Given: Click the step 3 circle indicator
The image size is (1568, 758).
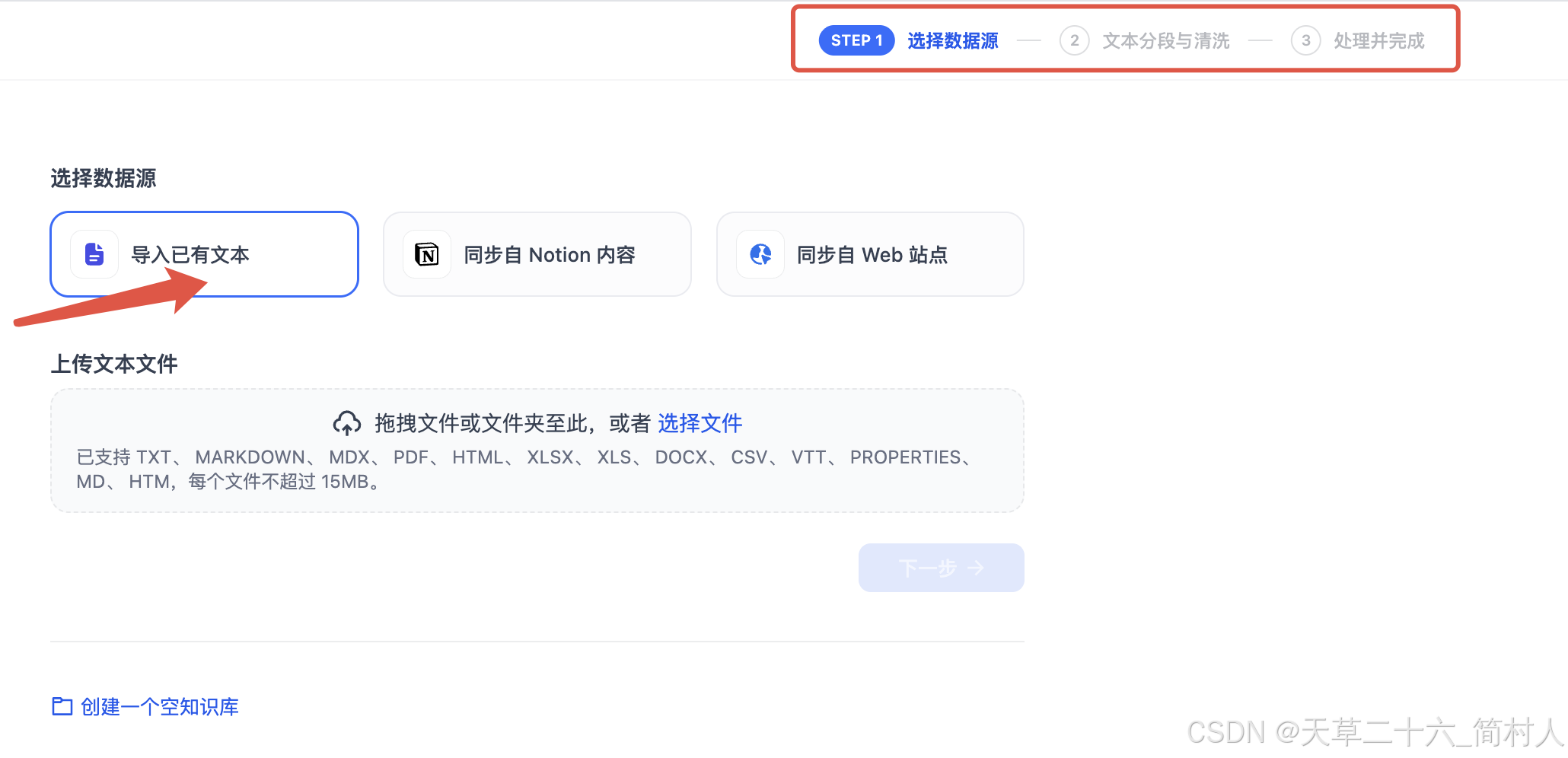Looking at the screenshot, I should point(1305,40).
